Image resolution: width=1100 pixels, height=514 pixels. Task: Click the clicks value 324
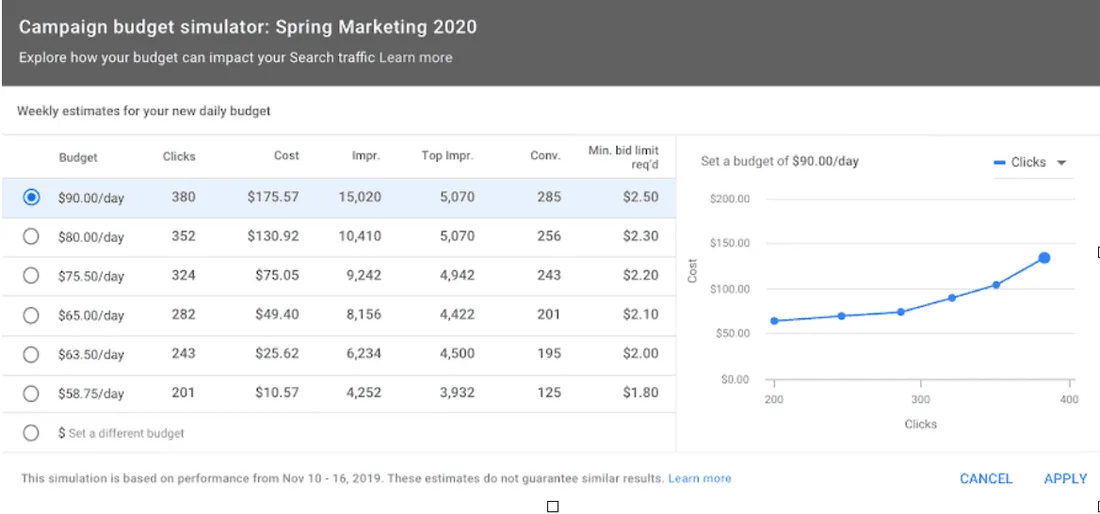point(184,276)
